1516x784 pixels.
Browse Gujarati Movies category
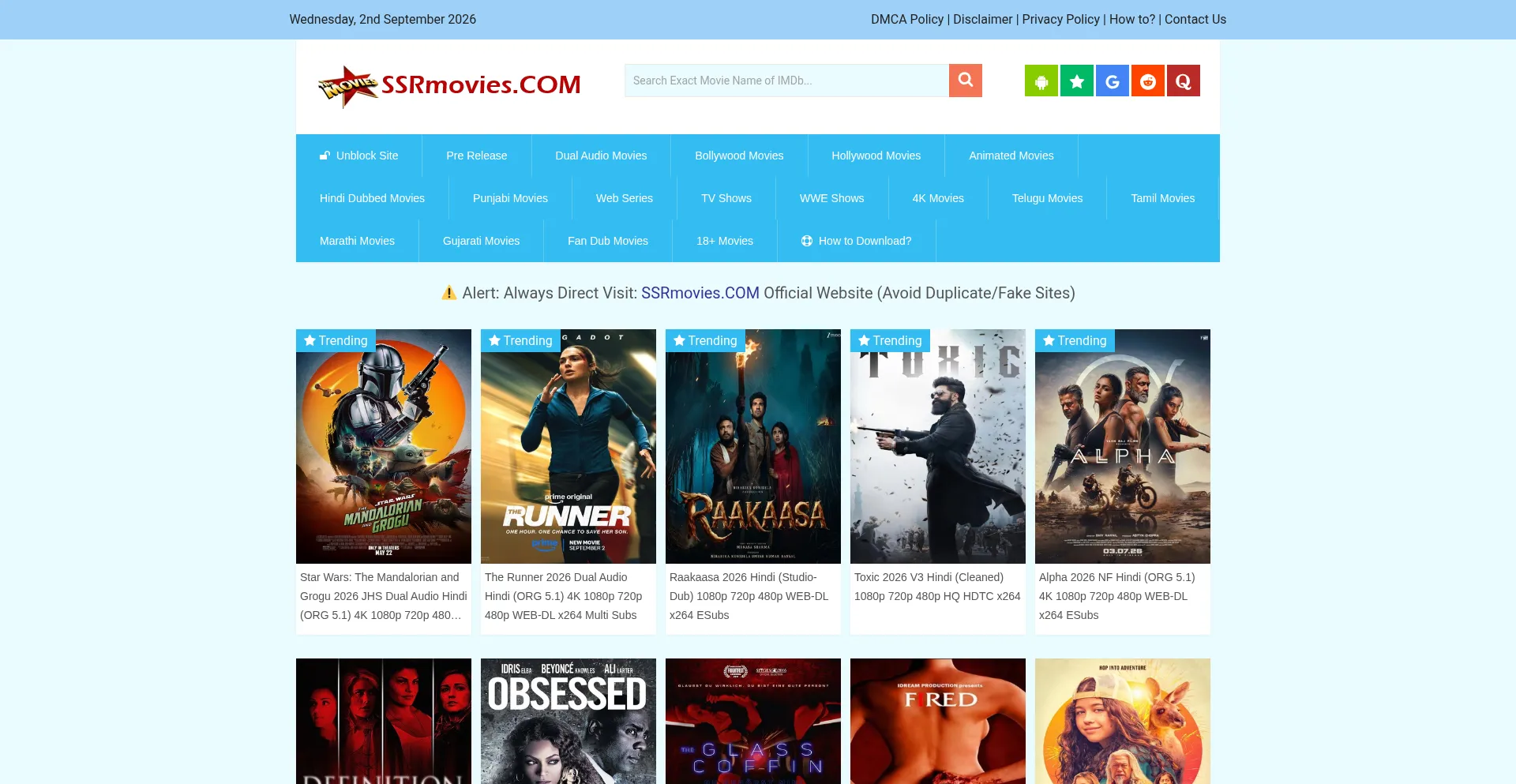point(481,241)
